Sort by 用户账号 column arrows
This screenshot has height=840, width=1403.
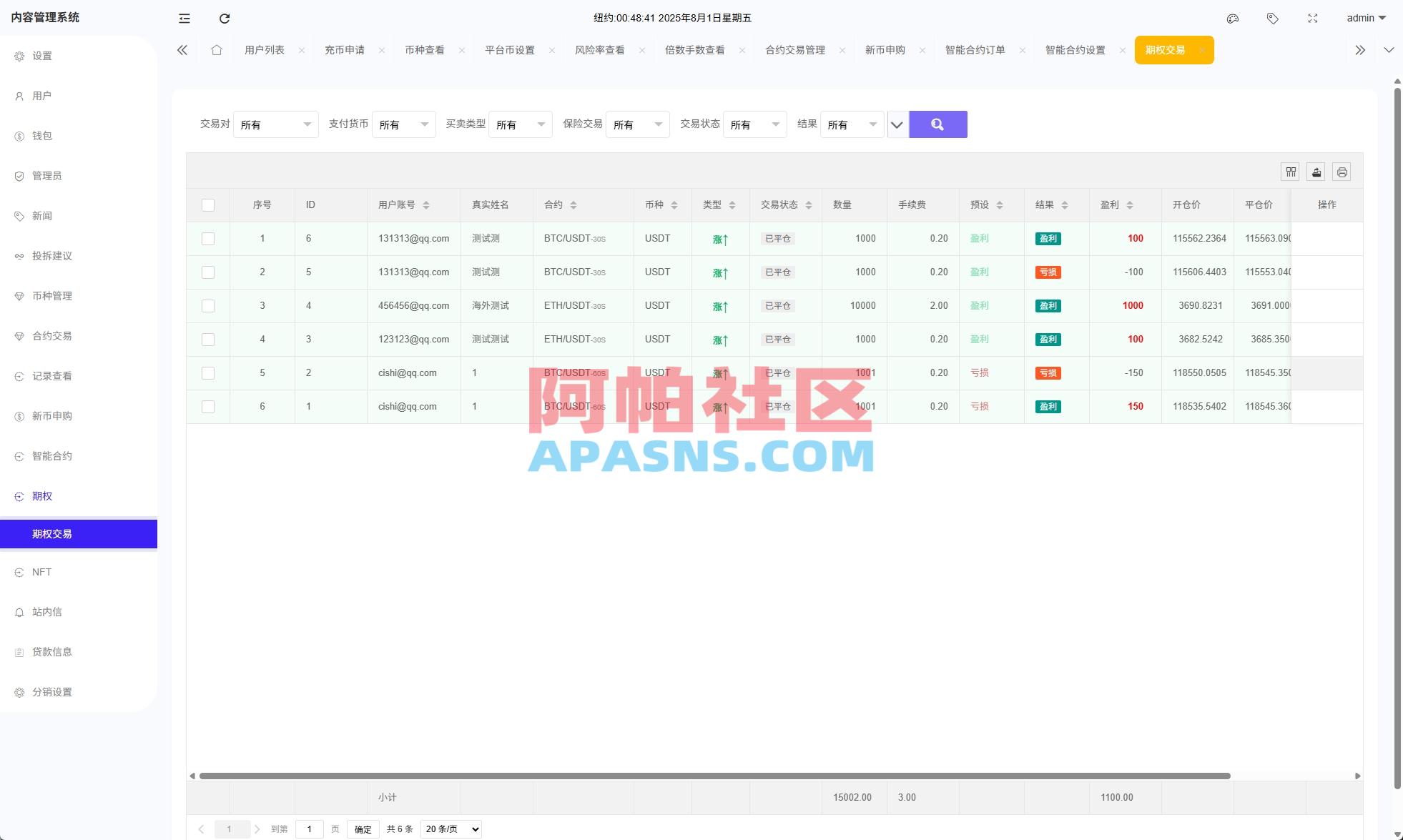pos(426,205)
